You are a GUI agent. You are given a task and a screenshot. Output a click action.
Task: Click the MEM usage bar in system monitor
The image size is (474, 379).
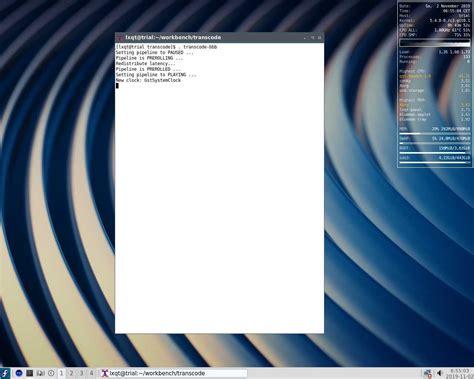435,134
